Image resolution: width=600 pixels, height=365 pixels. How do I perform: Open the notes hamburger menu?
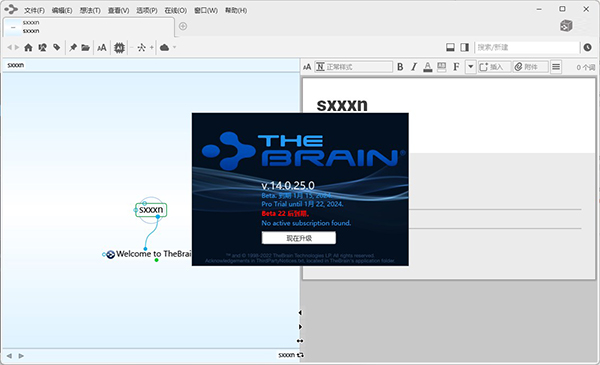tap(556, 67)
